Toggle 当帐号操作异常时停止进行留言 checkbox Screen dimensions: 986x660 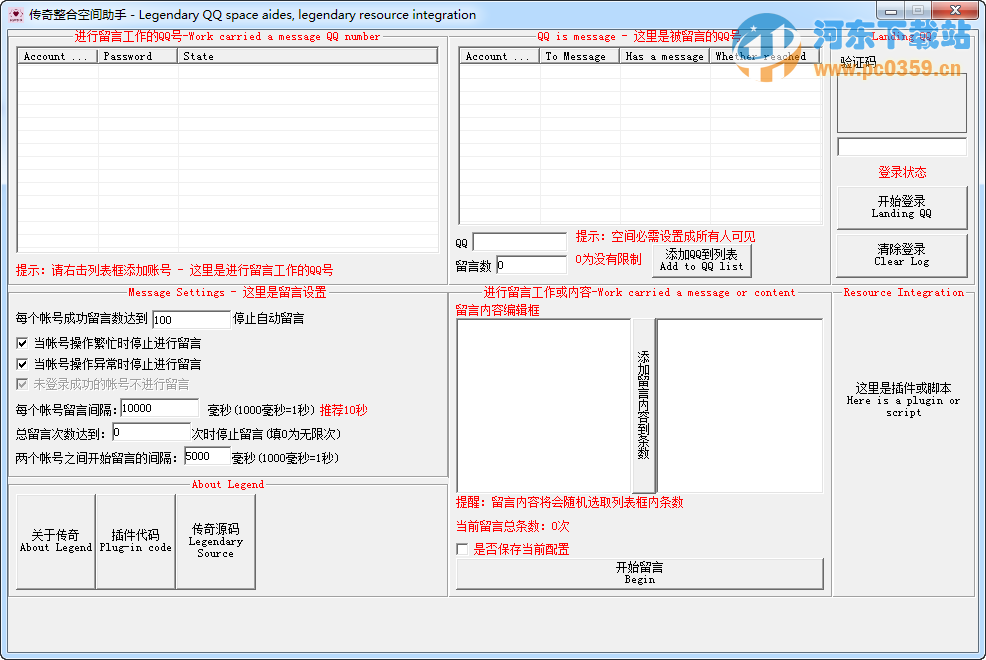tap(22, 364)
